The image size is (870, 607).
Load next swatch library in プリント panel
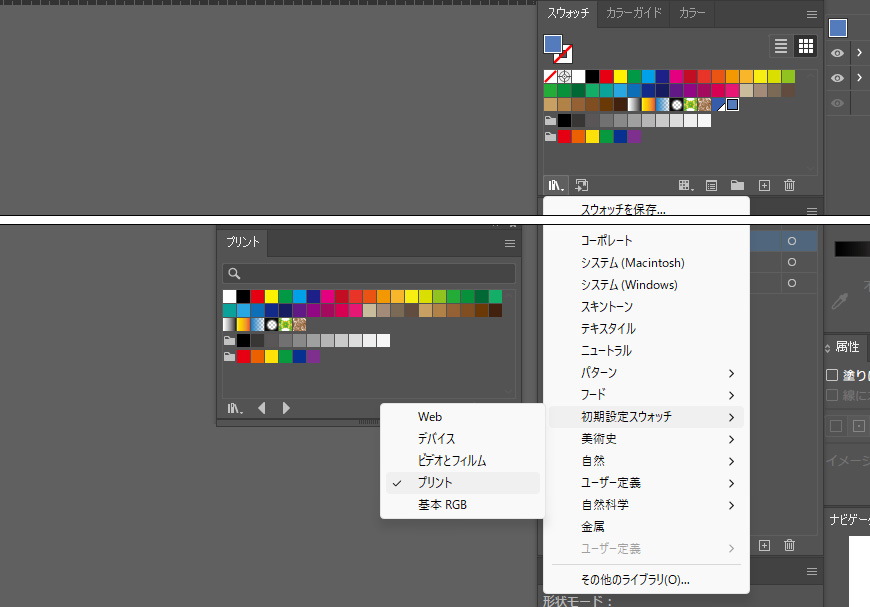pos(286,408)
